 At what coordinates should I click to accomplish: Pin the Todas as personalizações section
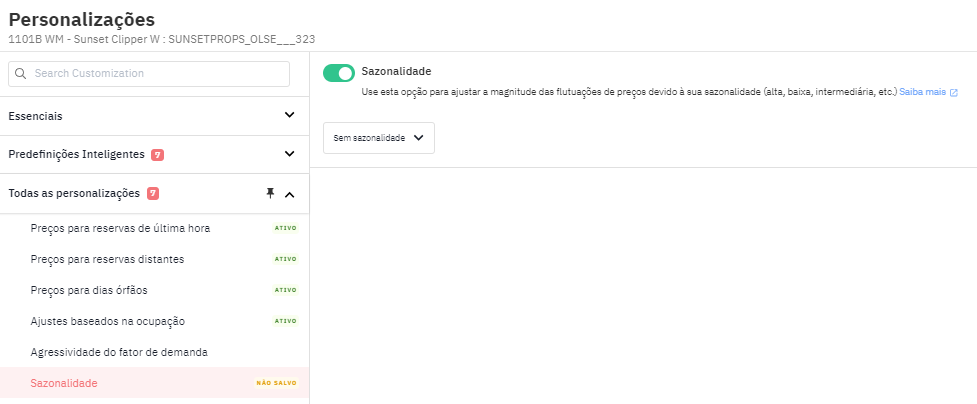270,194
